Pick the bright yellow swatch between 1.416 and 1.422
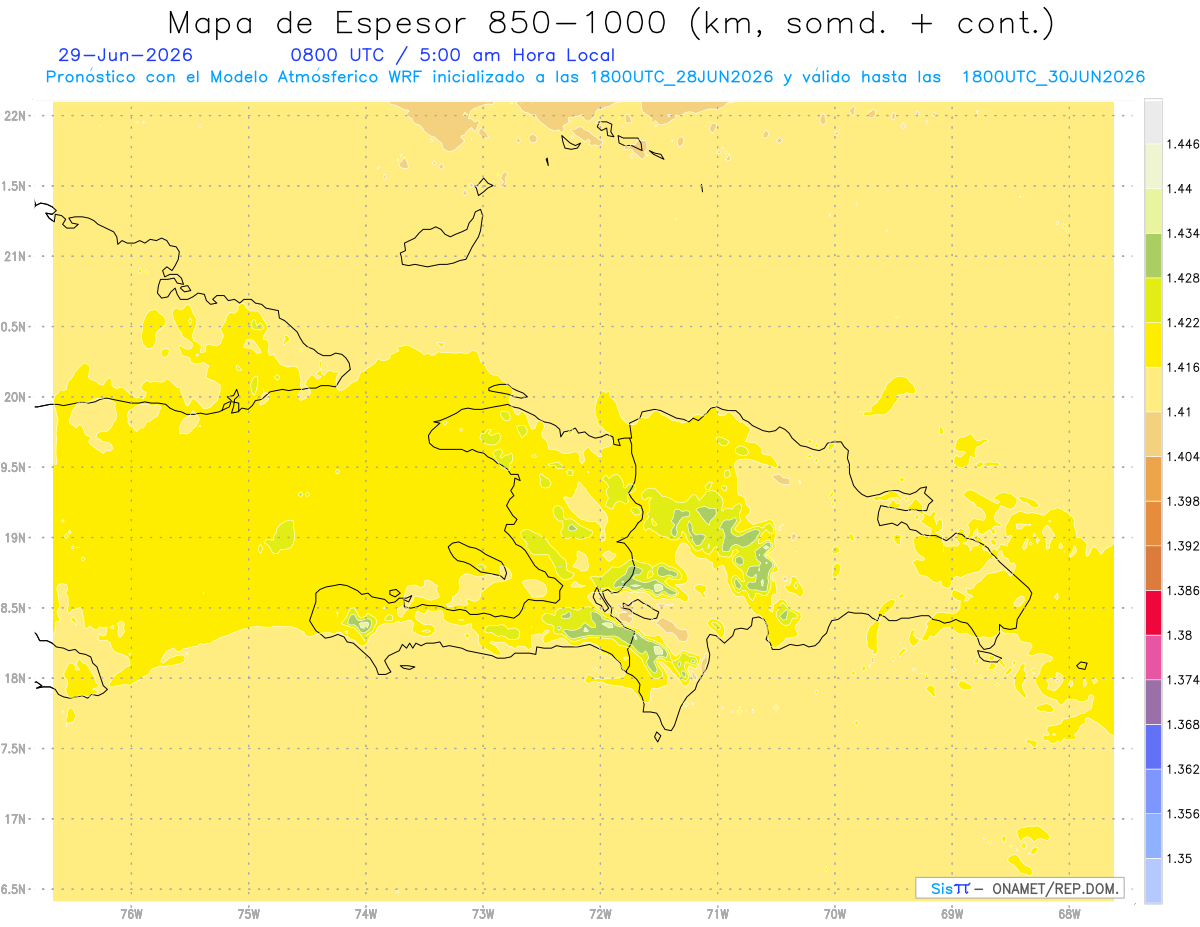This screenshot has height=927, width=1200. (1153, 345)
